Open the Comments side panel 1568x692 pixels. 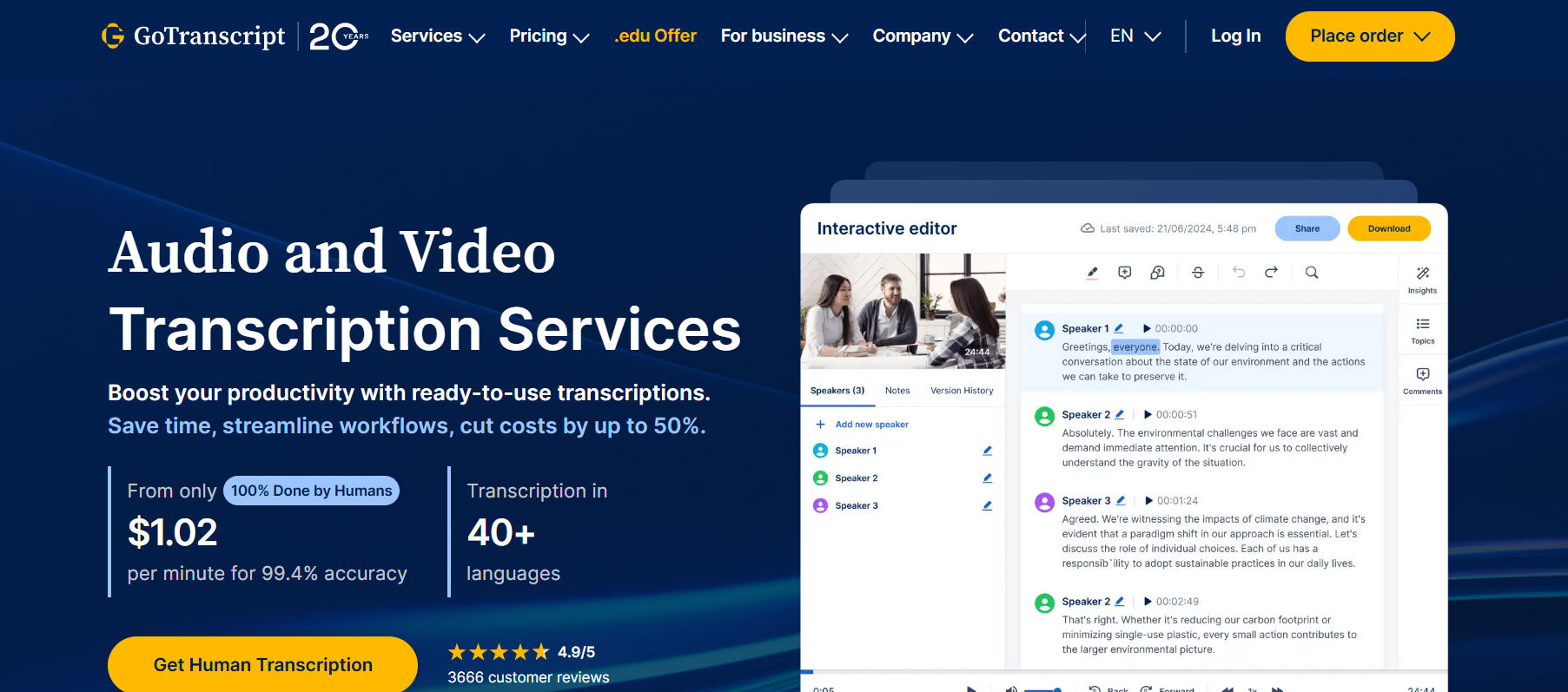pyautogui.click(x=1422, y=381)
